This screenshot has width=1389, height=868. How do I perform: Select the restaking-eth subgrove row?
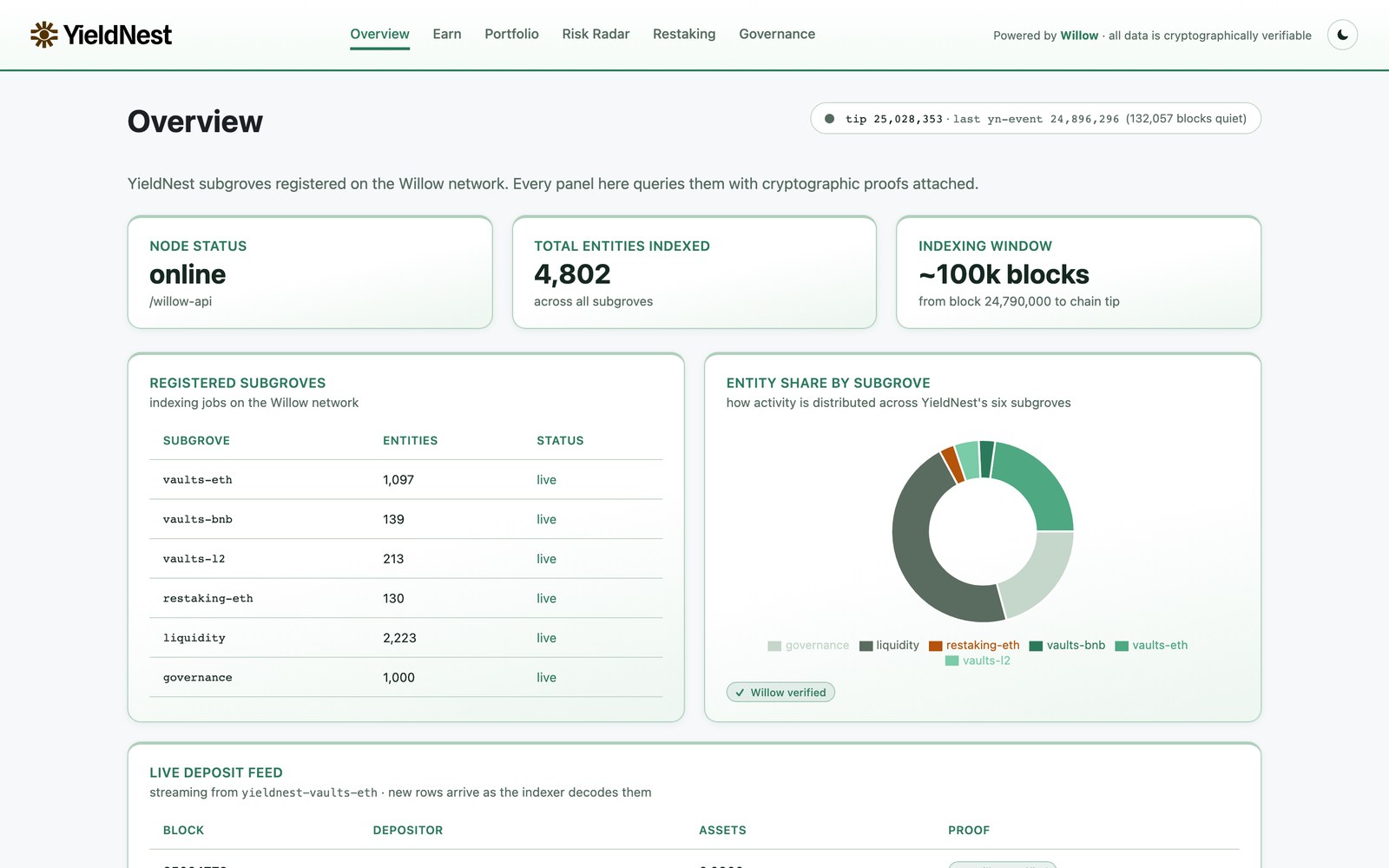[x=405, y=598]
